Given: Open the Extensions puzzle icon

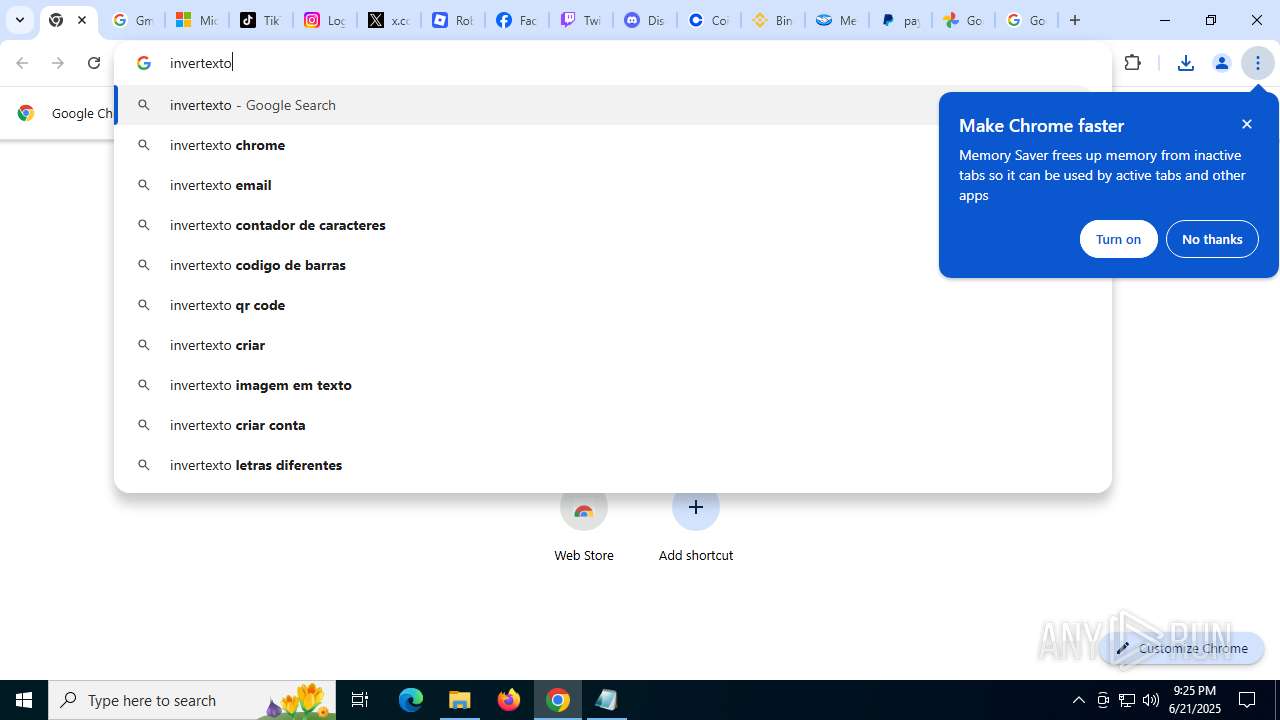Looking at the screenshot, I should coord(1133,63).
